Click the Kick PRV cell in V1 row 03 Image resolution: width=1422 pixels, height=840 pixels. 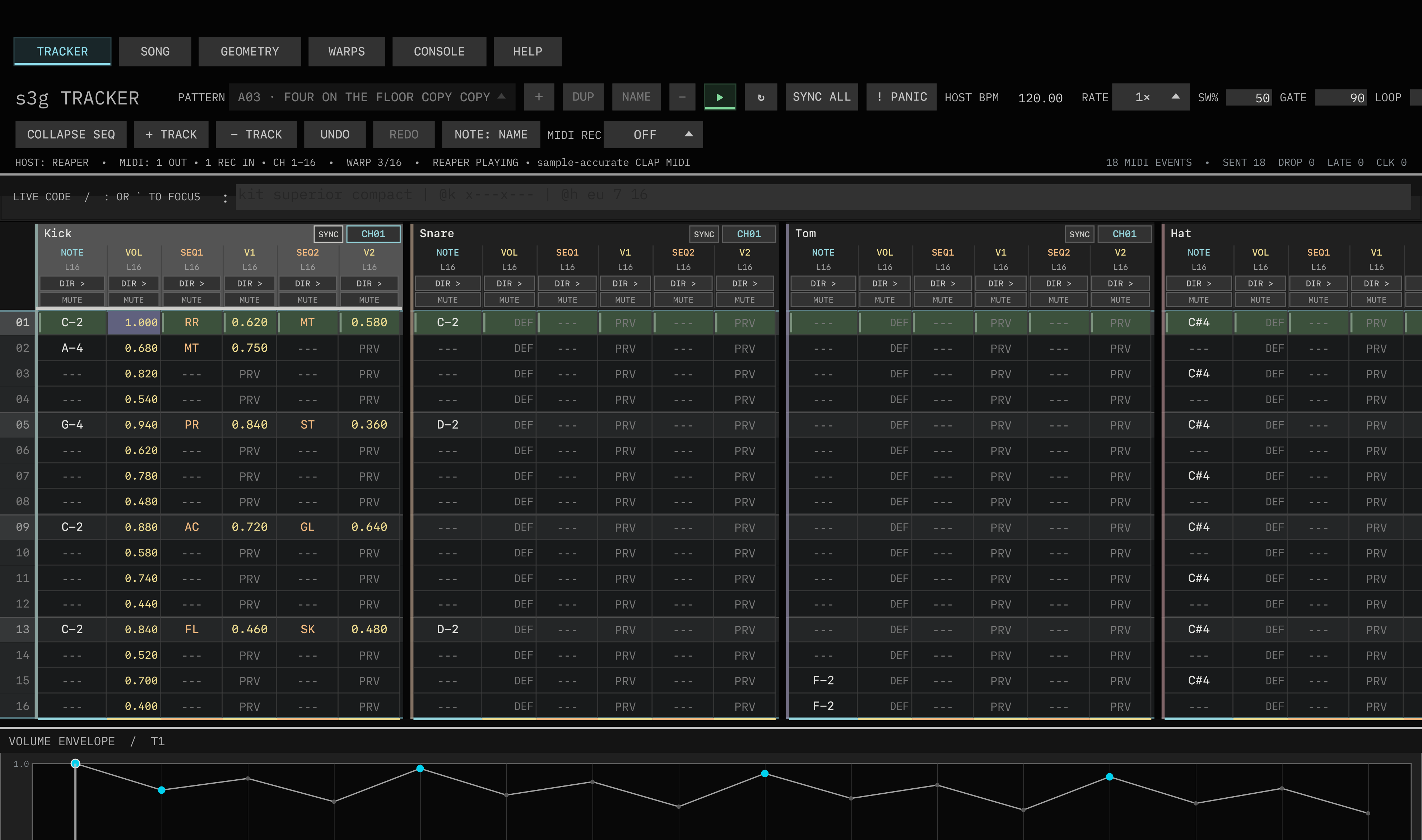[250, 374]
